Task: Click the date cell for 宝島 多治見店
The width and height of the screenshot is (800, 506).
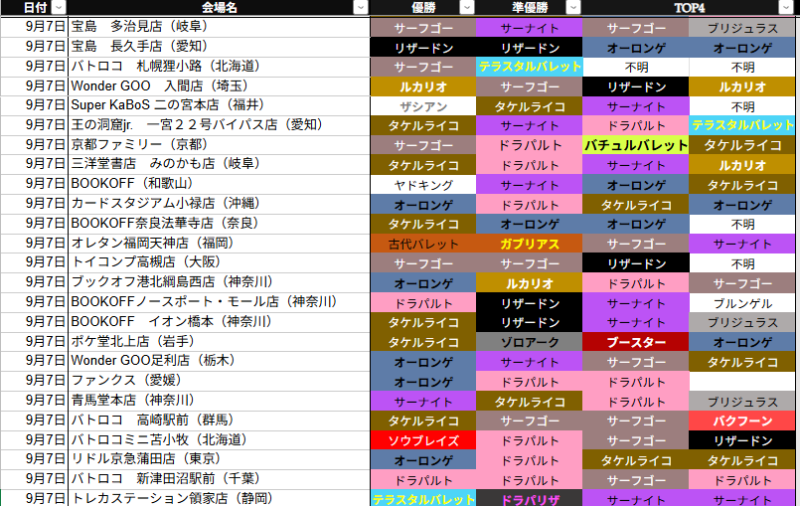Action: (34, 27)
